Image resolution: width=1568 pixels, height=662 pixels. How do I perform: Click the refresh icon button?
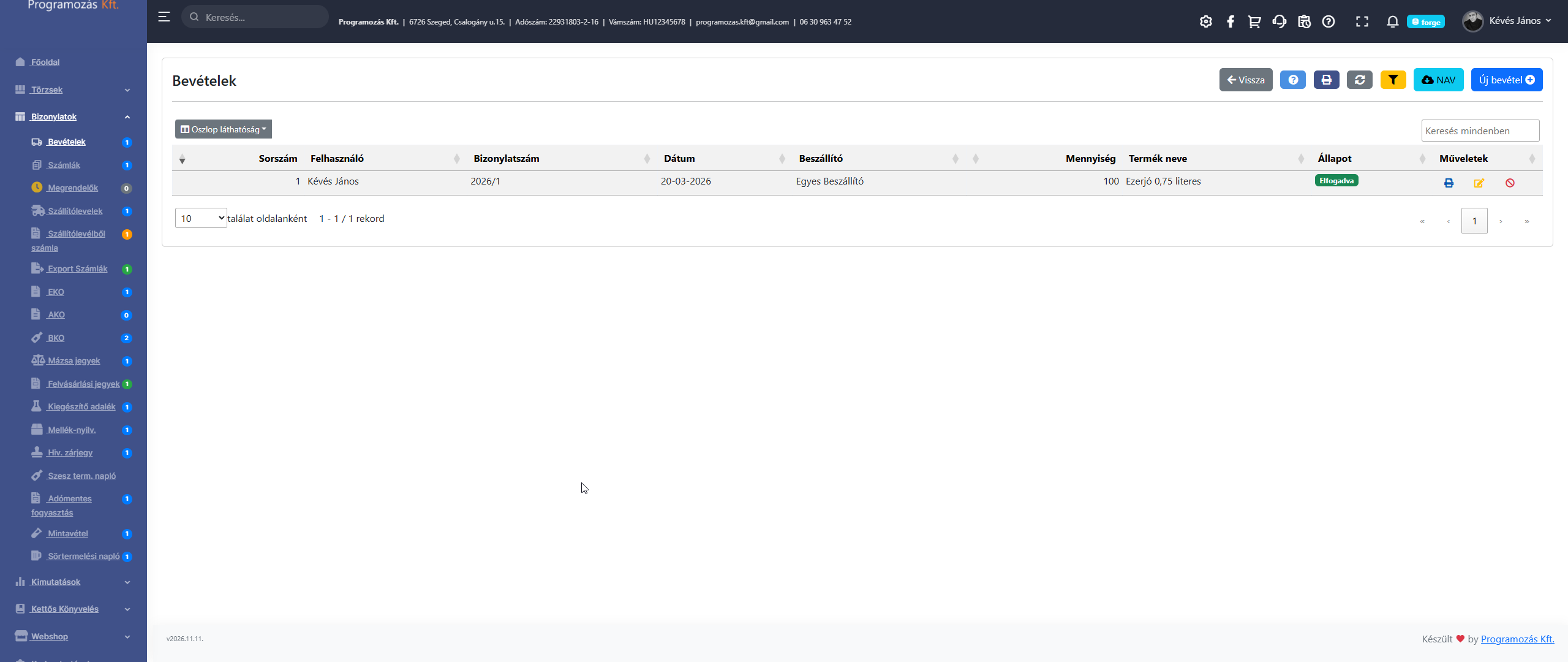pyautogui.click(x=1359, y=80)
